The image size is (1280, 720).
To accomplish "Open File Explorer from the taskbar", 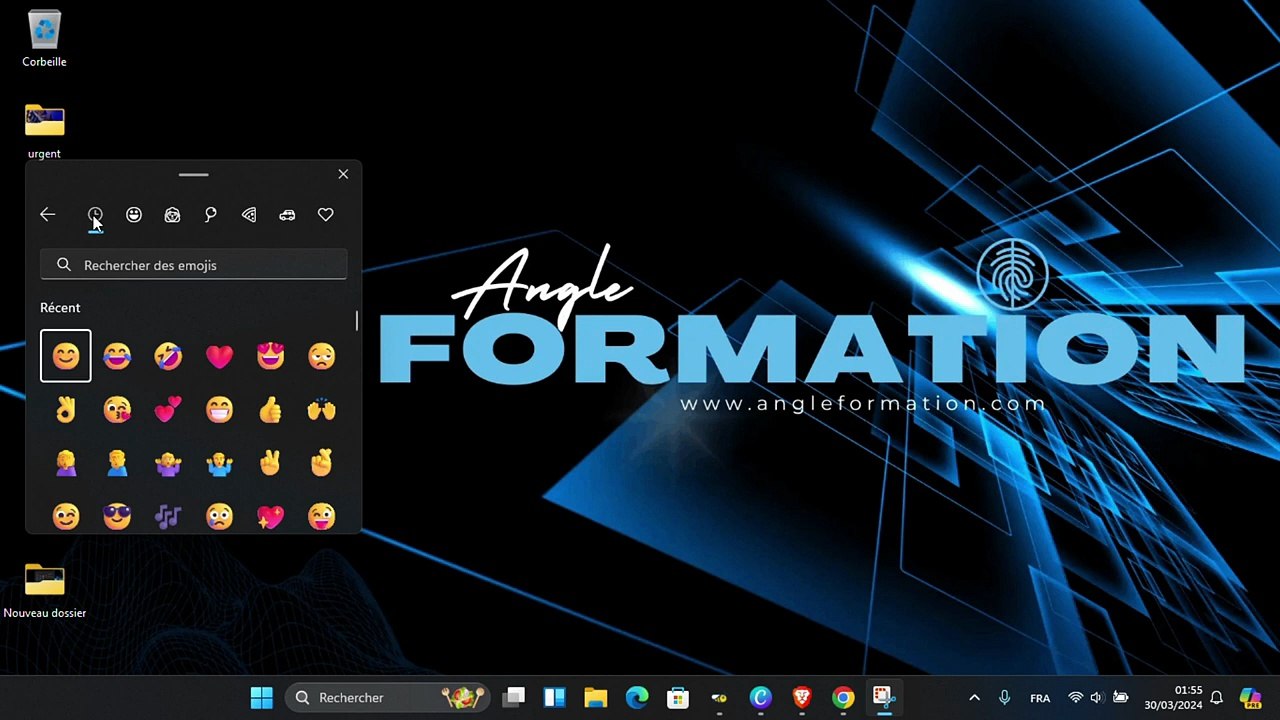I will [596, 697].
